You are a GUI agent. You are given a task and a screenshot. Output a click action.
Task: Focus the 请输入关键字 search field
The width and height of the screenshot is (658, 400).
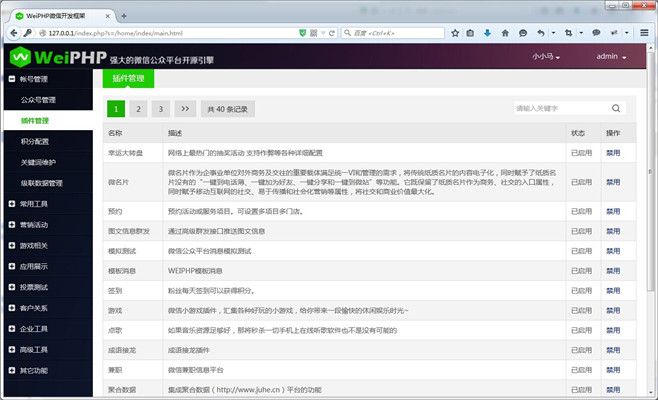point(561,108)
